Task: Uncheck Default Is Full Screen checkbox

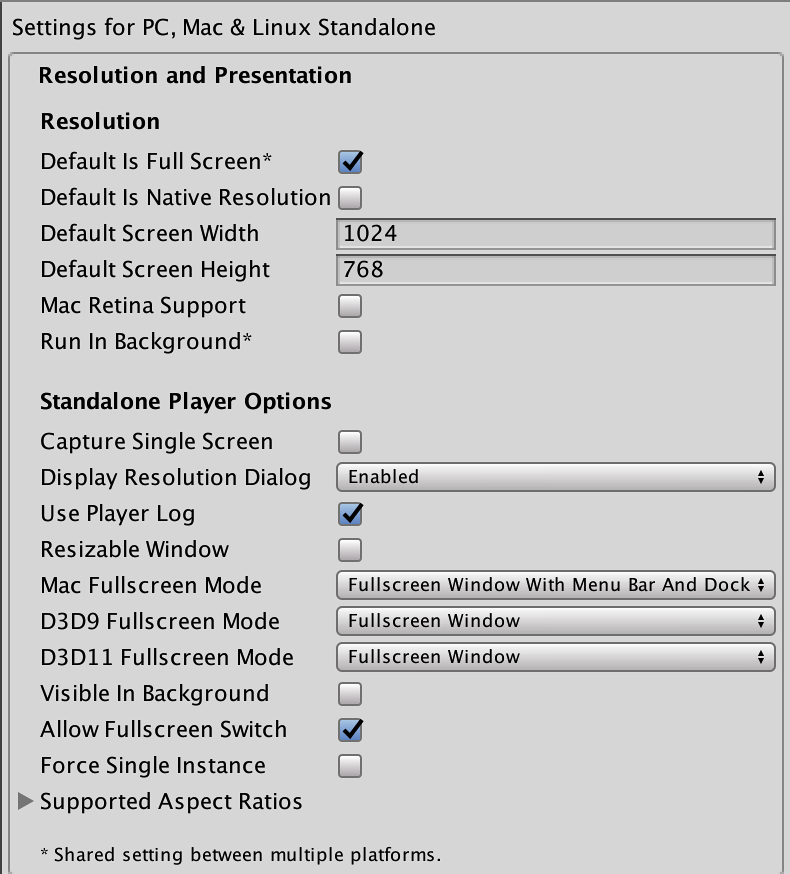Action: tap(350, 162)
